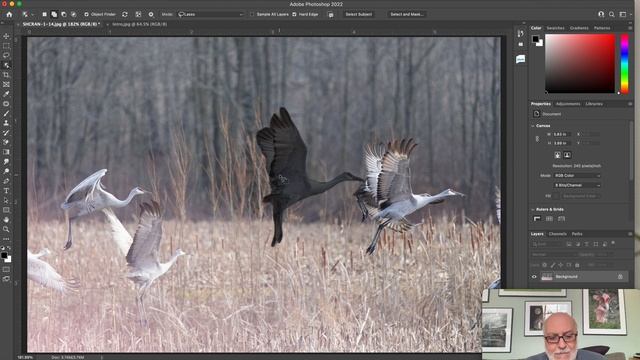Select the Crop tool
Image resolution: width=640 pixels, height=360 pixels.
6,75
